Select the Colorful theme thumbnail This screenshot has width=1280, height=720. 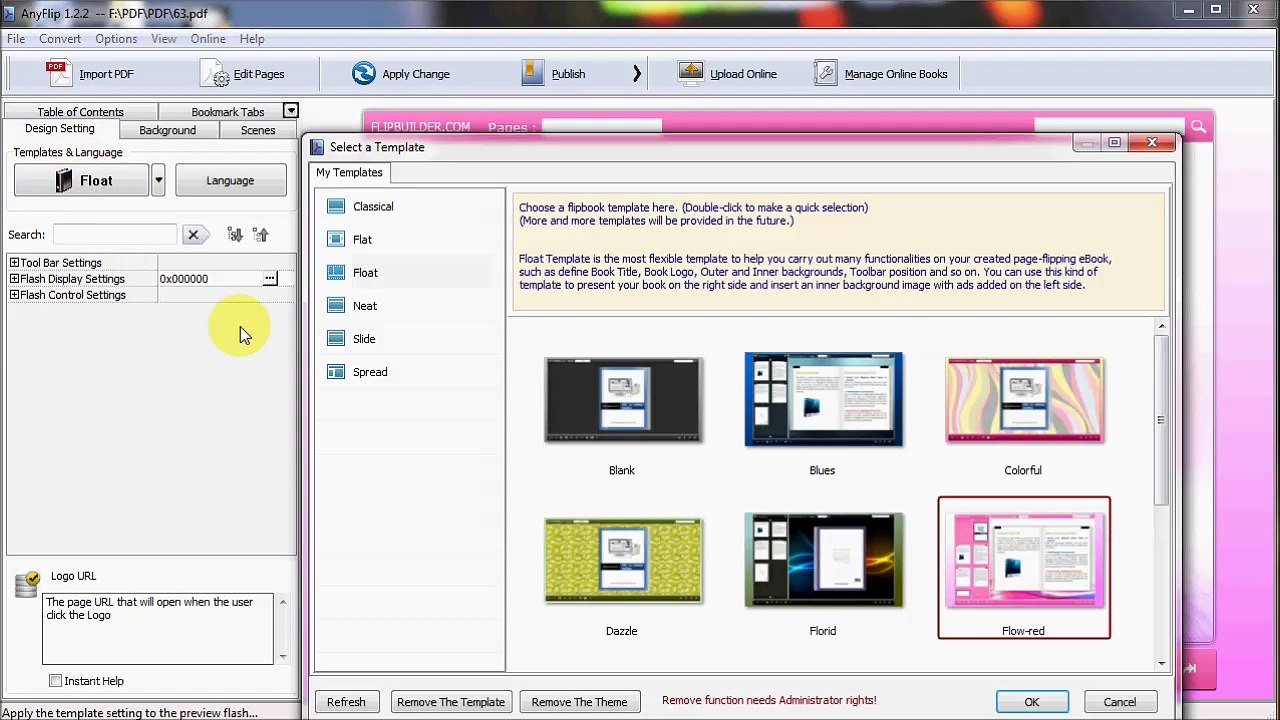pyautogui.click(x=1024, y=400)
